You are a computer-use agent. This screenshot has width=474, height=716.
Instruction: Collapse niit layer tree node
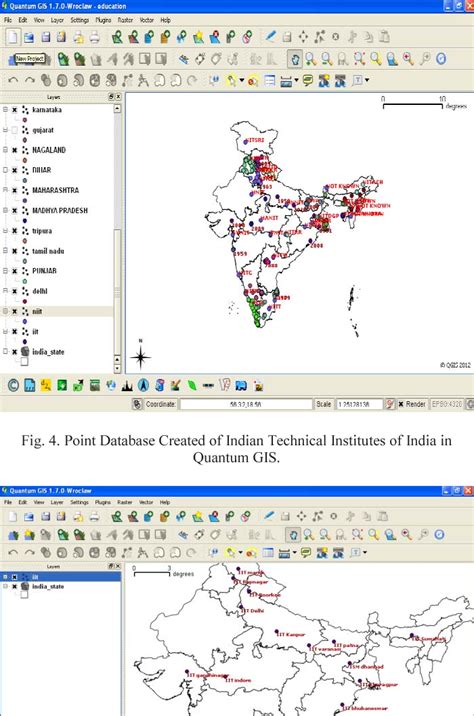pyautogui.click(x=5, y=311)
